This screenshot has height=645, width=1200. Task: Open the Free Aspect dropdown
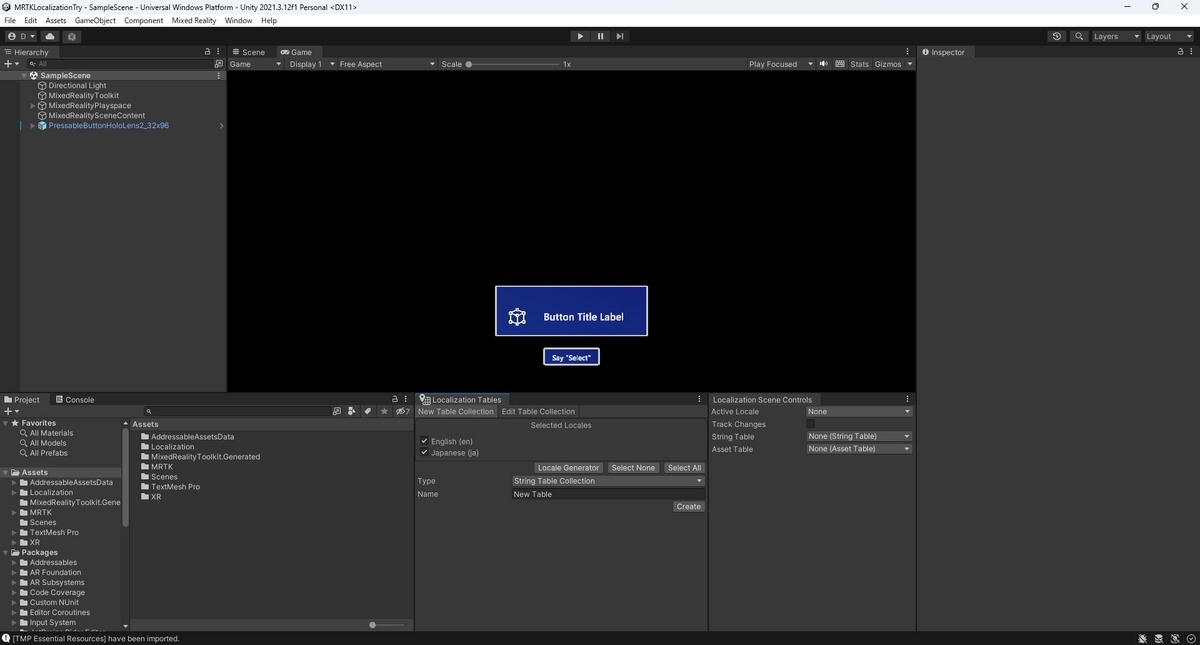[387, 64]
